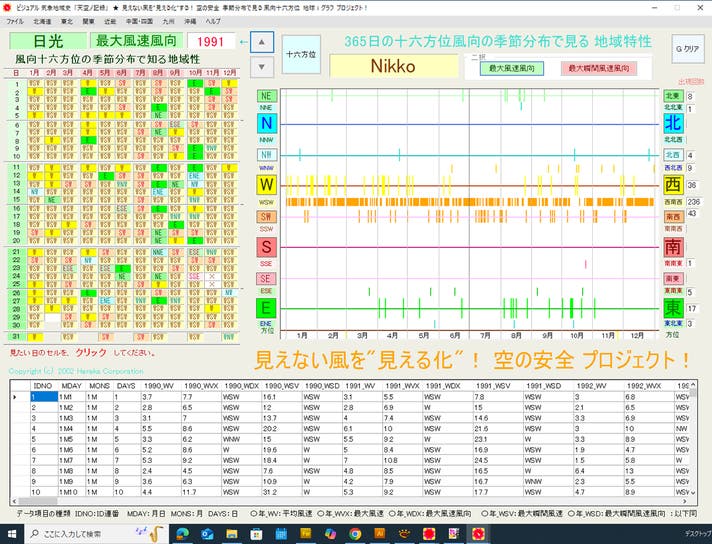Click the 1991 year field
Image resolution: width=712 pixels, height=544 pixels.
click(x=211, y=41)
